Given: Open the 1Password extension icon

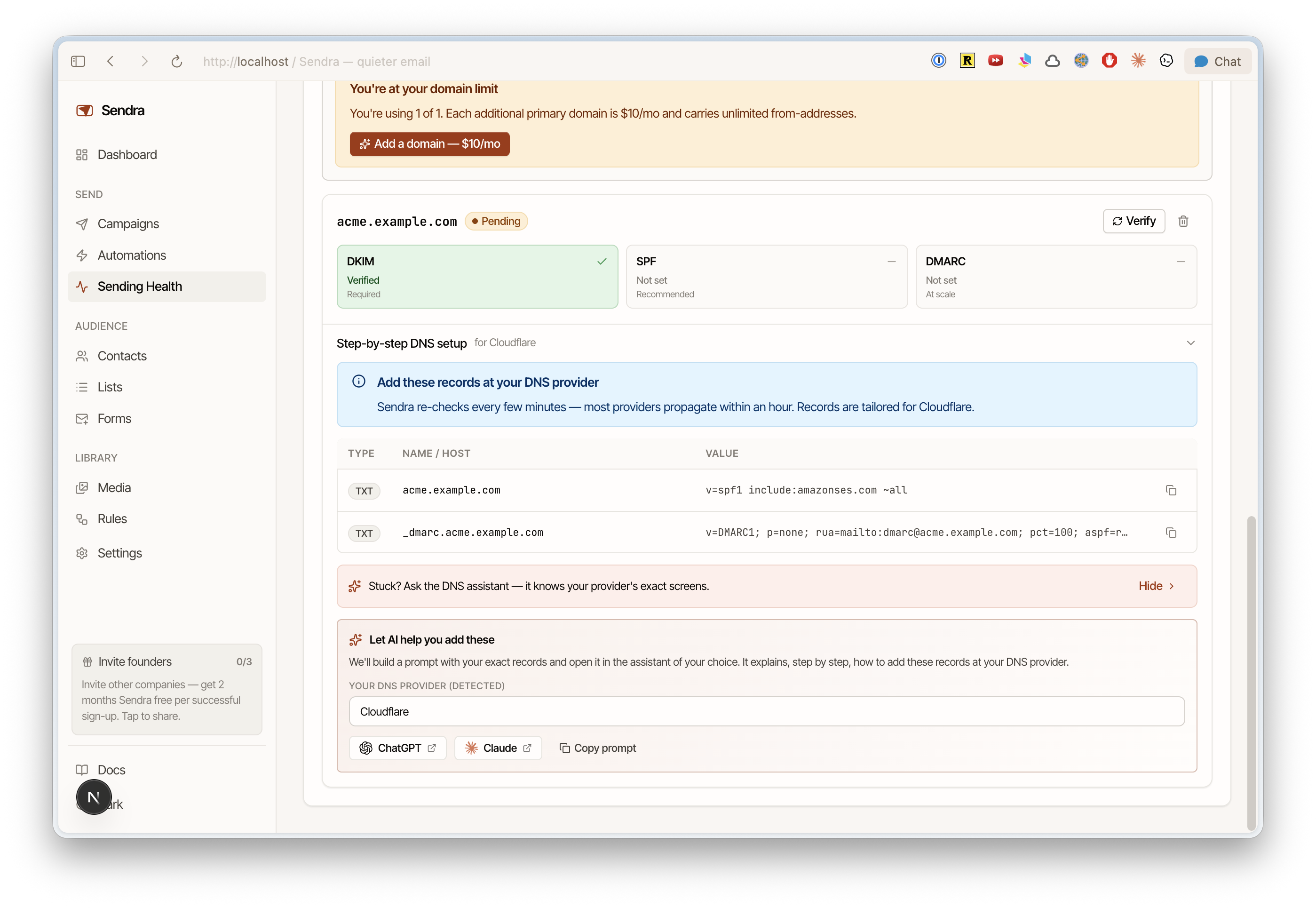Looking at the screenshot, I should (938, 60).
